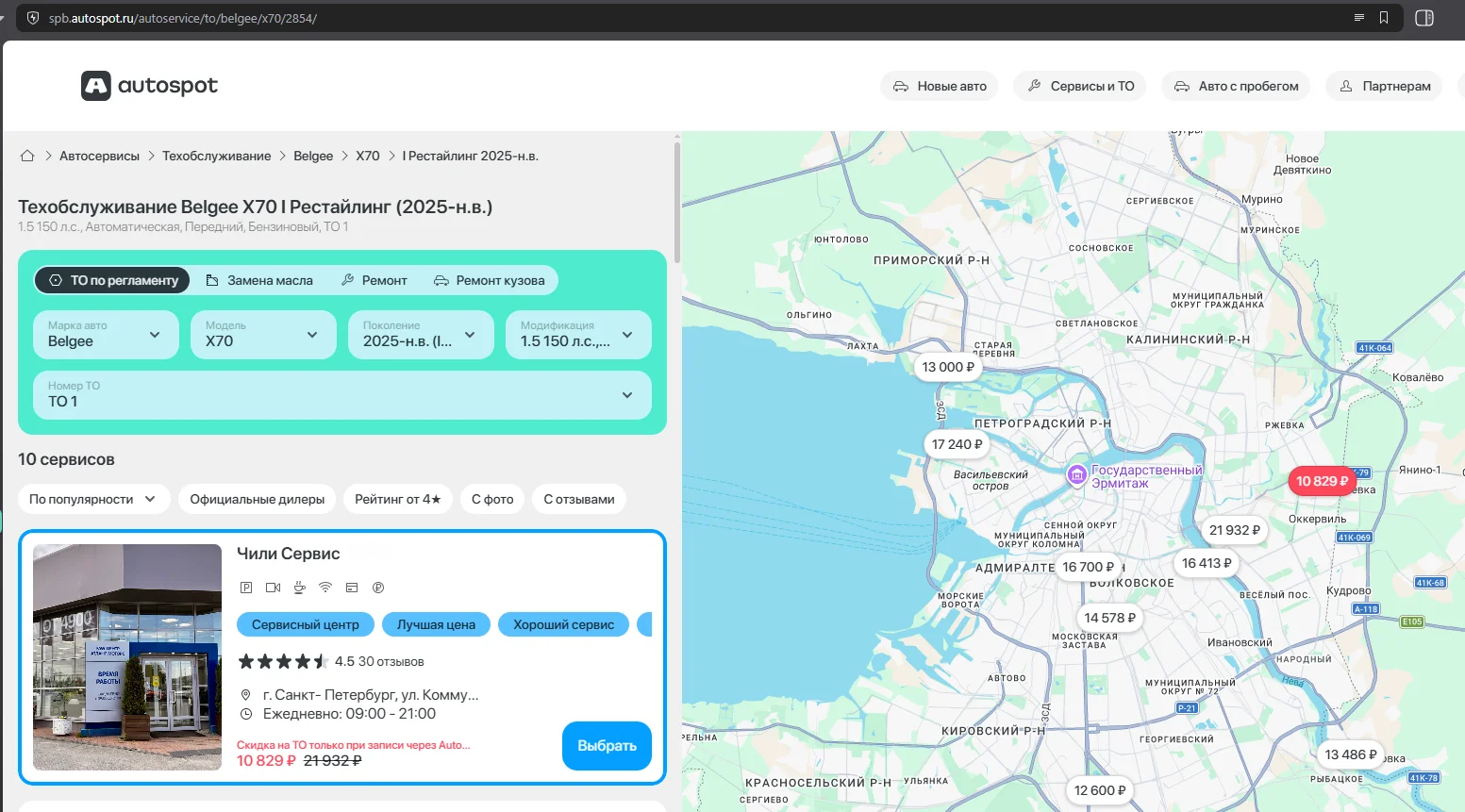1465x812 pixels.
Task: Open the Модель dropdown showing X70
Action: [263, 335]
